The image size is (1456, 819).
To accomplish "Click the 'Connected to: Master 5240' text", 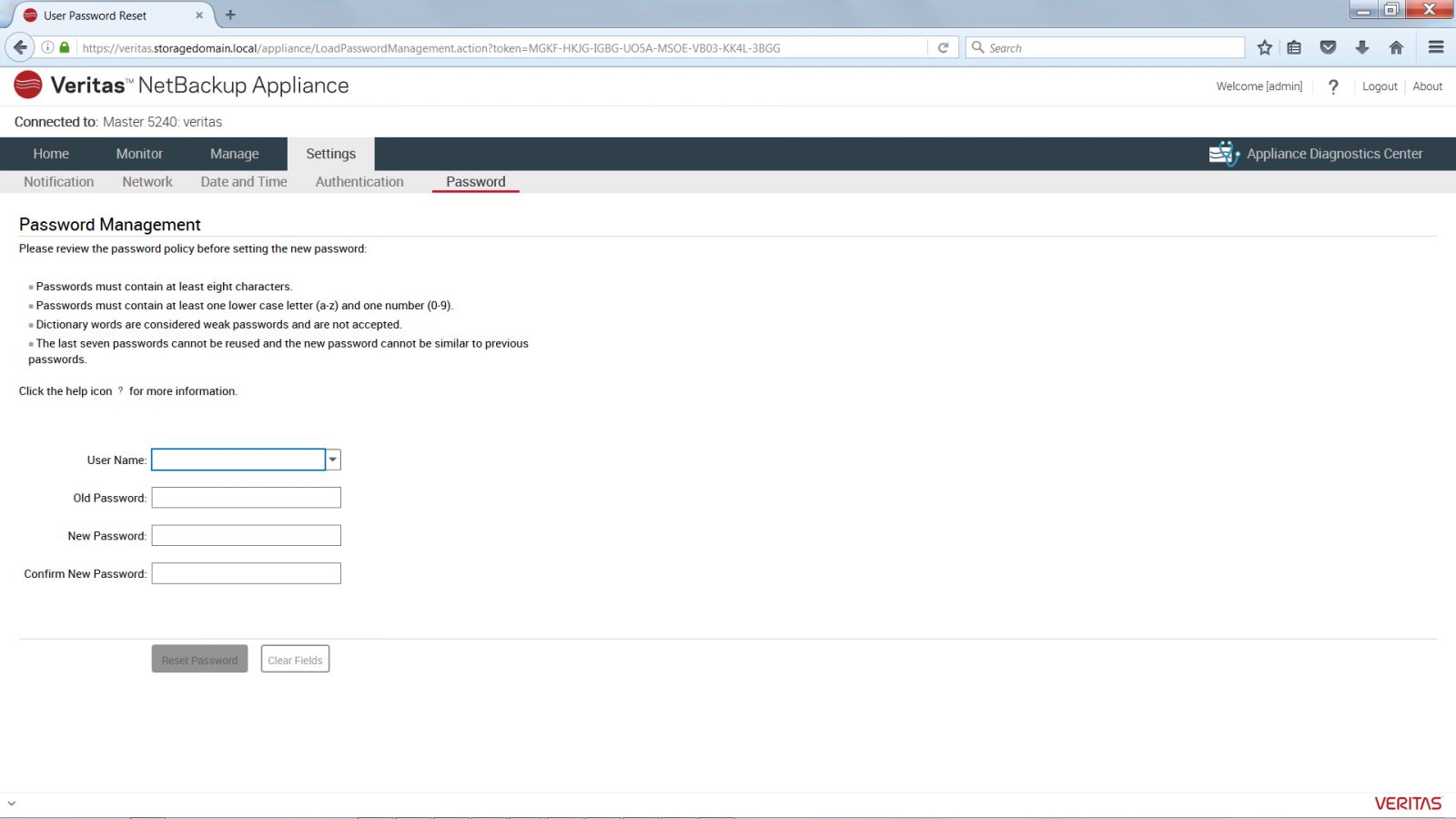I will [x=118, y=122].
